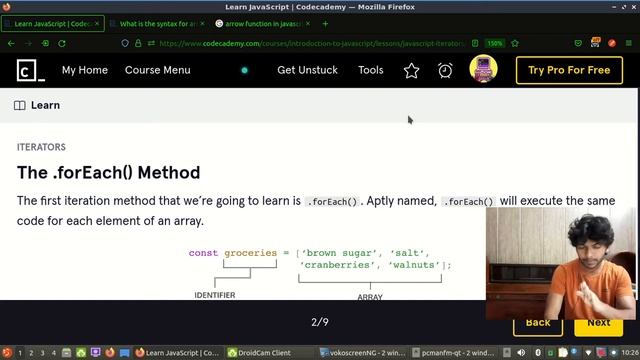Image resolution: width=640 pixels, height=360 pixels.
Task: Click the extension icon with orange badge
Action: click(596, 42)
